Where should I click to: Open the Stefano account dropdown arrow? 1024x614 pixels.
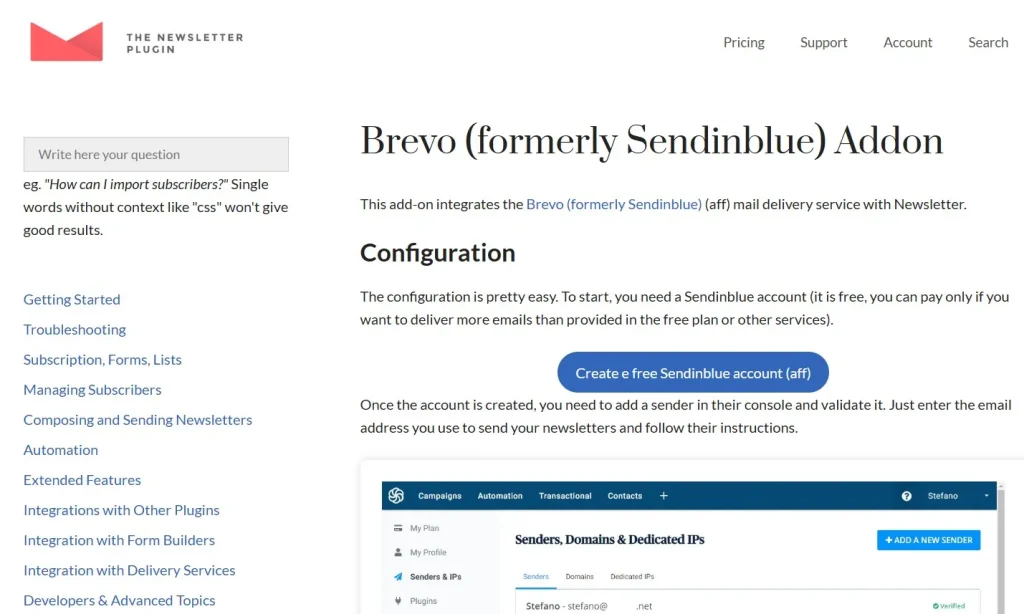pyautogui.click(x=986, y=496)
